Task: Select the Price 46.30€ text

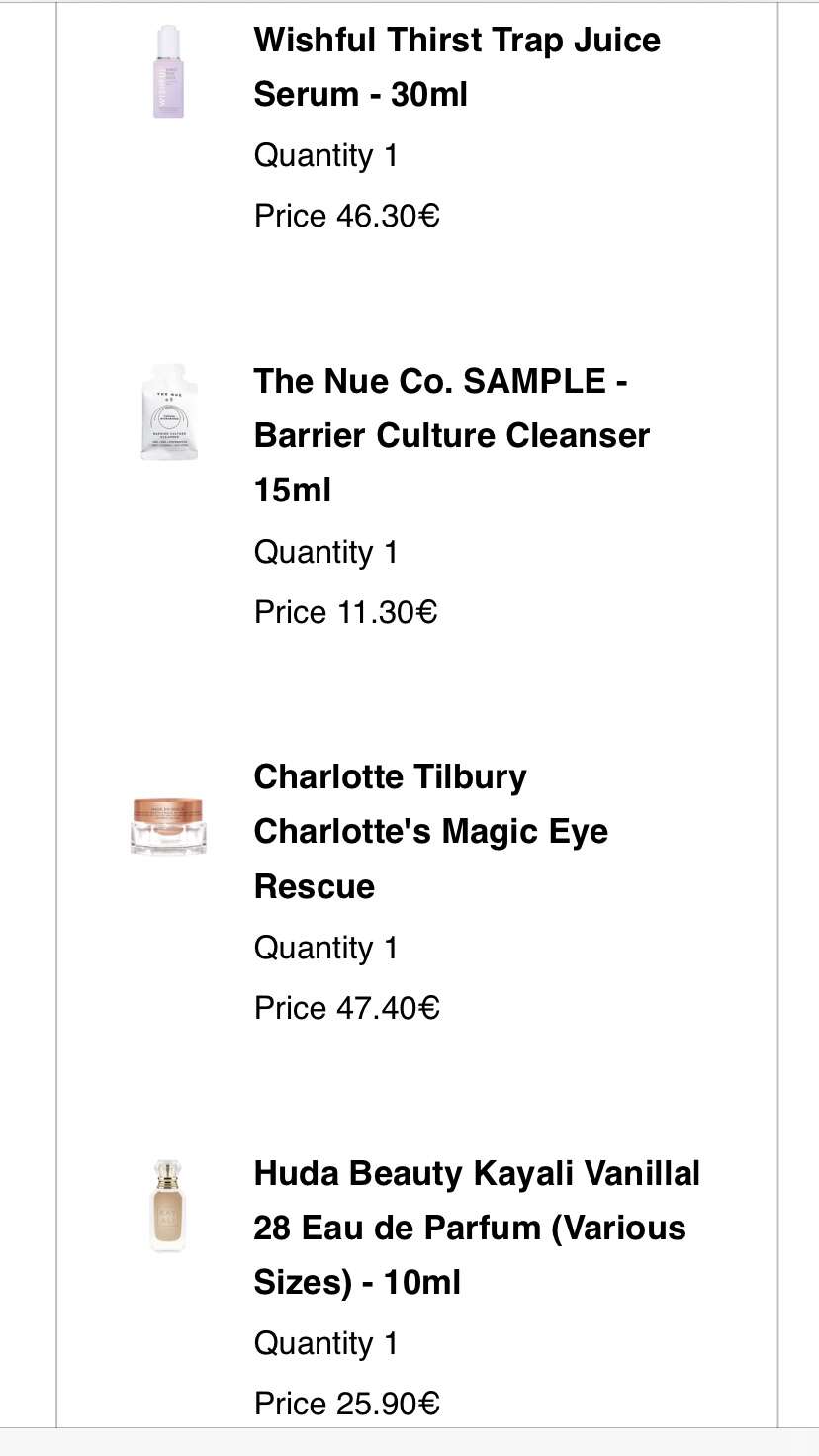Action: coord(346,216)
